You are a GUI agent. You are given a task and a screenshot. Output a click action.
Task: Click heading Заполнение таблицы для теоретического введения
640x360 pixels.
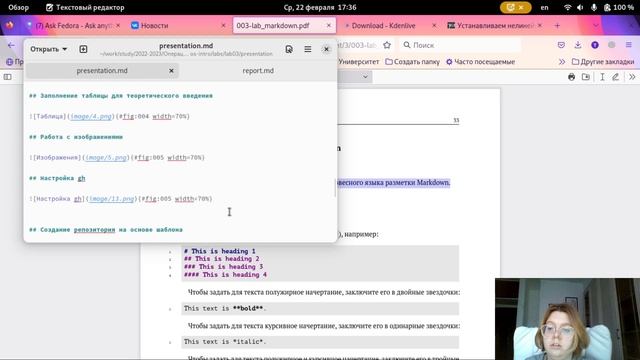121,96
